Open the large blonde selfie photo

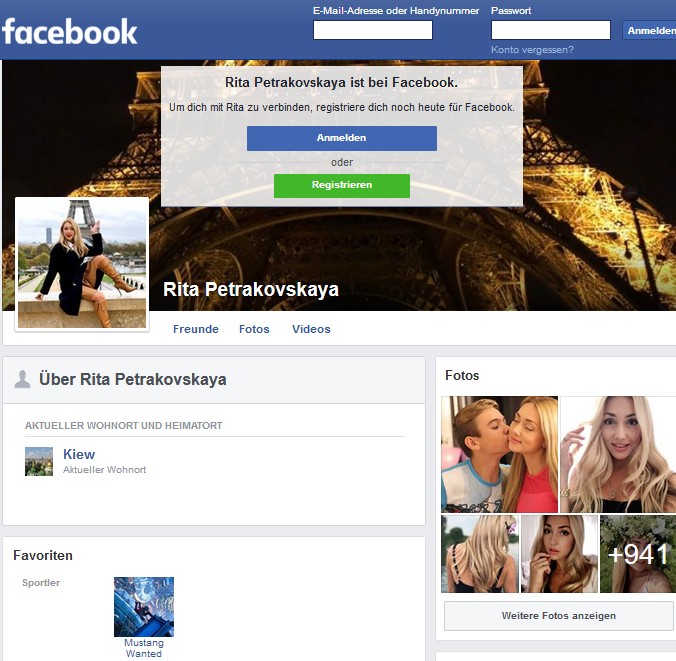click(x=617, y=454)
